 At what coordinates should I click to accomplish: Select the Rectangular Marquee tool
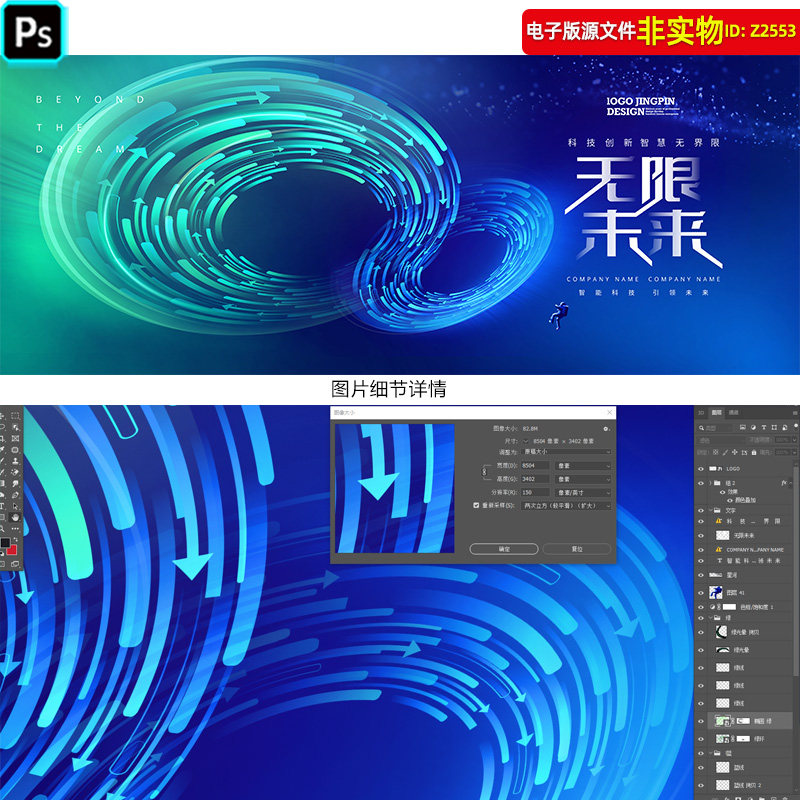[x=15, y=416]
